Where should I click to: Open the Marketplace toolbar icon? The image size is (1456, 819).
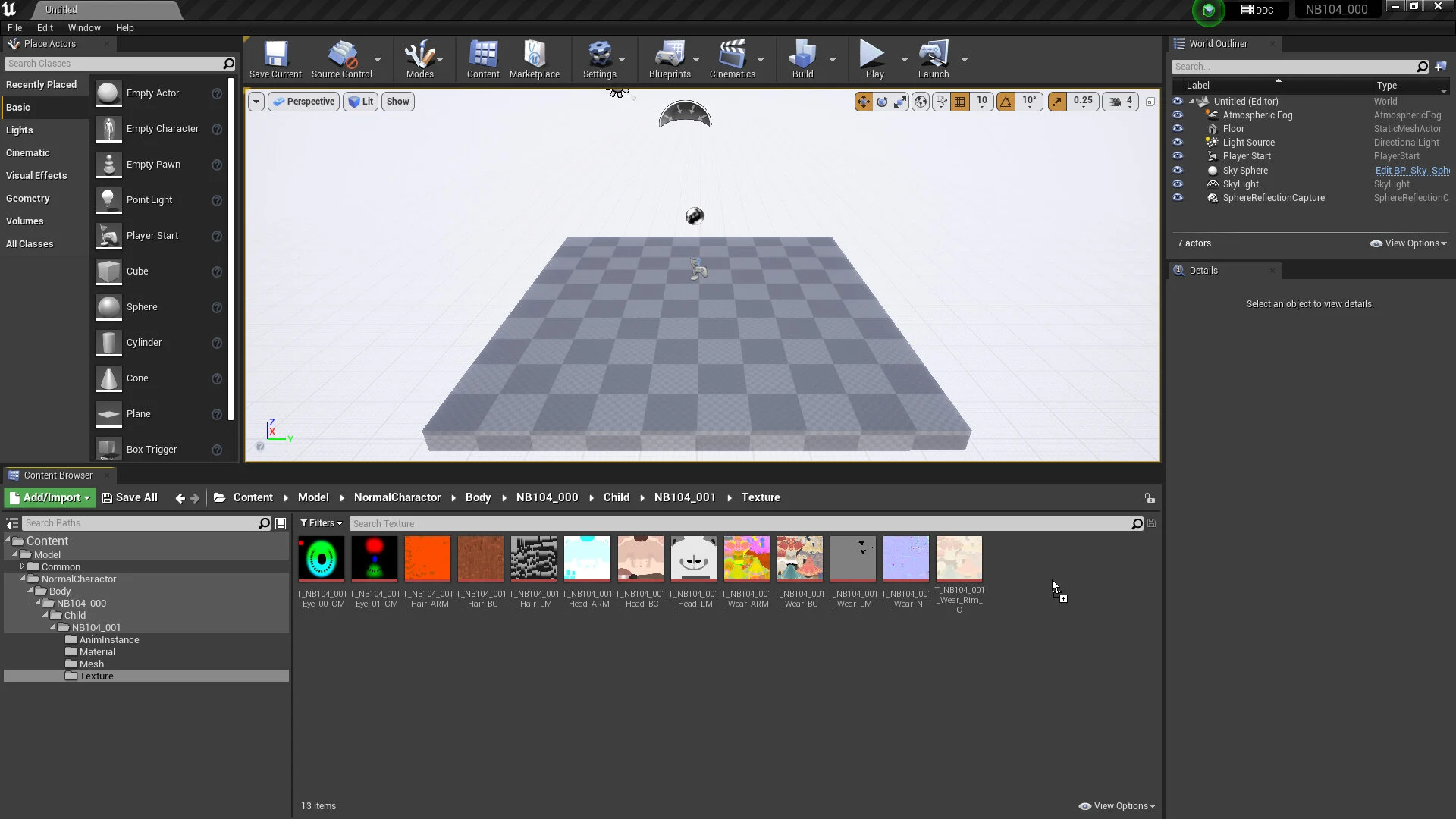[x=535, y=59]
